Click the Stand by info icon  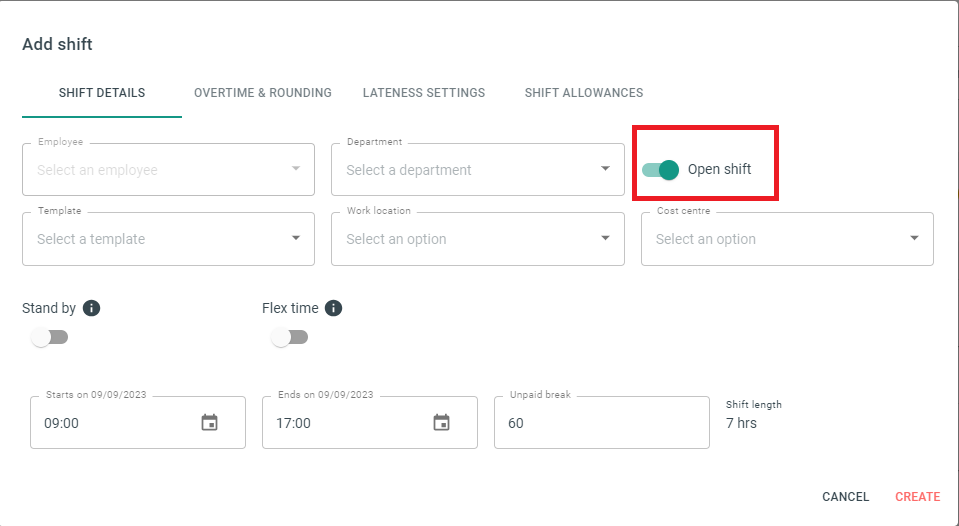[x=91, y=308]
